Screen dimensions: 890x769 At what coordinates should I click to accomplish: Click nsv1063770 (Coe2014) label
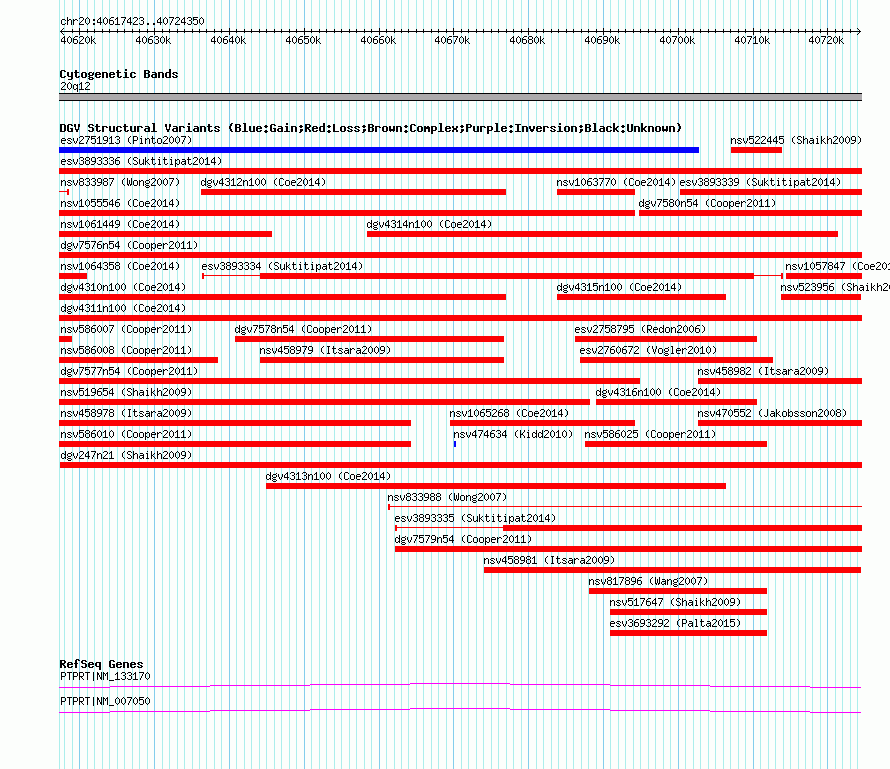pos(616,182)
